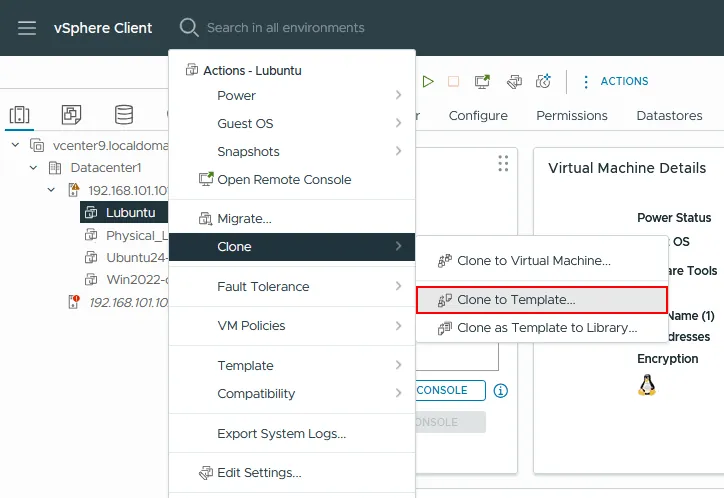This screenshot has width=724, height=498.
Task: Expand the Snapshots submenu chevron
Action: (x=398, y=151)
